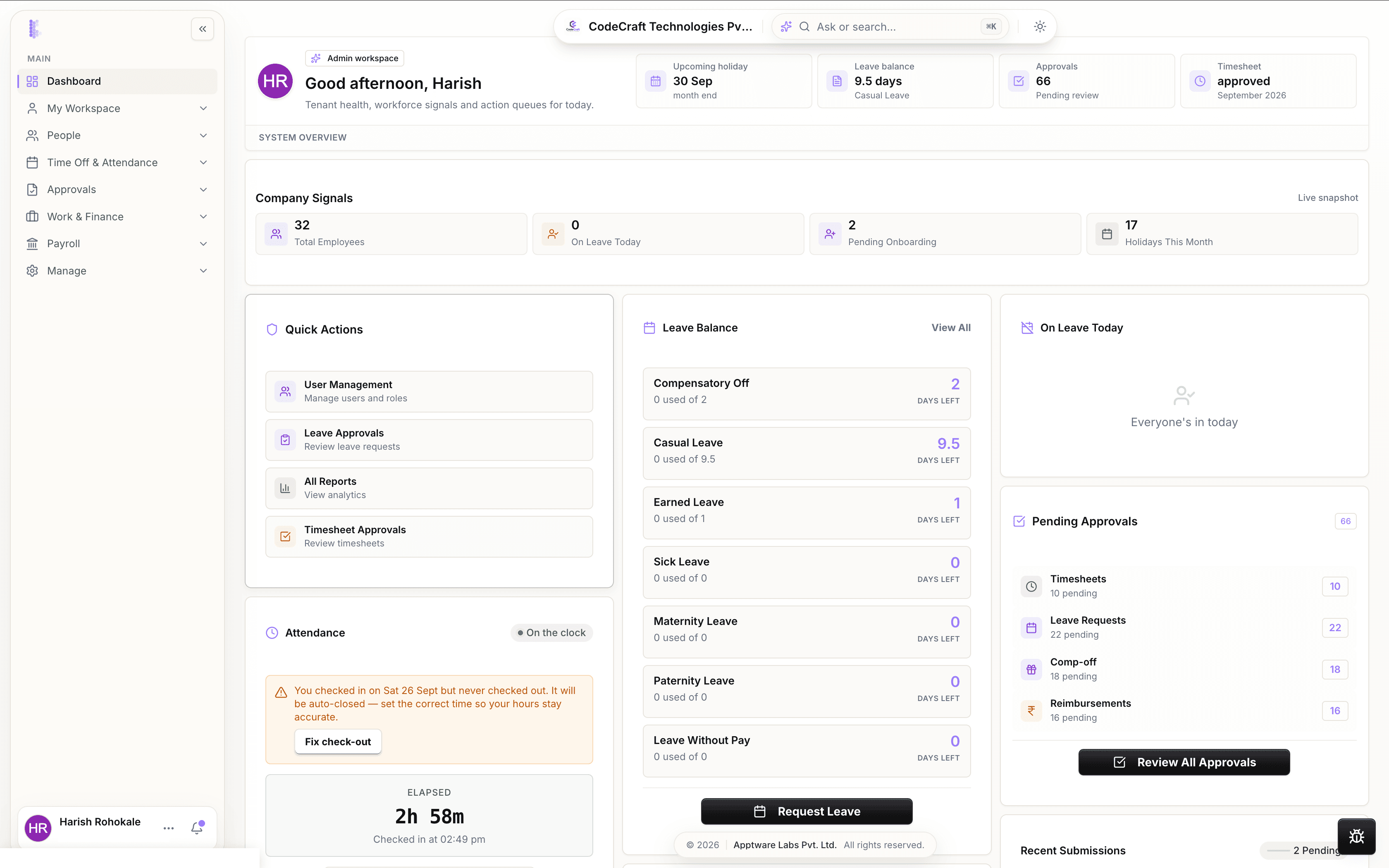Click the Upcoming holiday calendar icon
This screenshot has height=868, width=1389.
coord(656,81)
